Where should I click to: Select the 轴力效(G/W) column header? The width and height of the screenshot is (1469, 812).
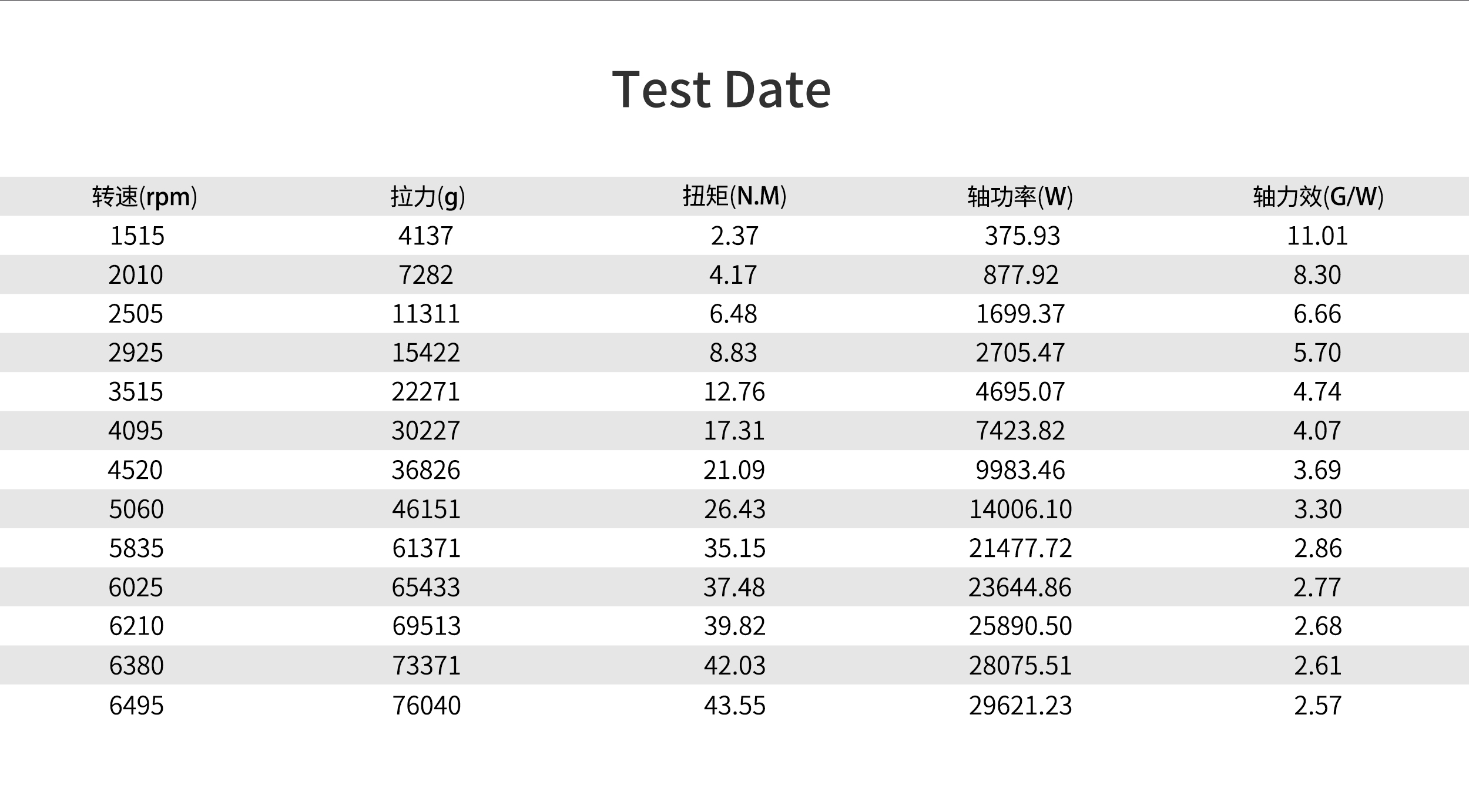click(1318, 196)
